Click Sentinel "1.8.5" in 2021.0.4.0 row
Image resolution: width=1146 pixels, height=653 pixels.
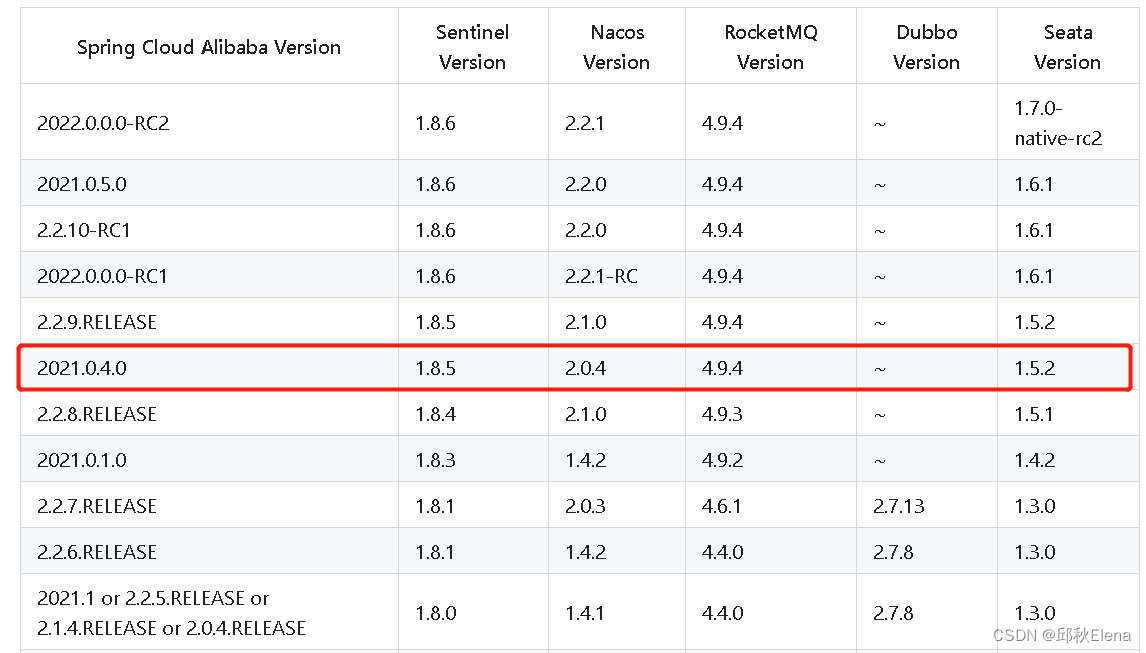pyautogui.click(x=436, y=368)
